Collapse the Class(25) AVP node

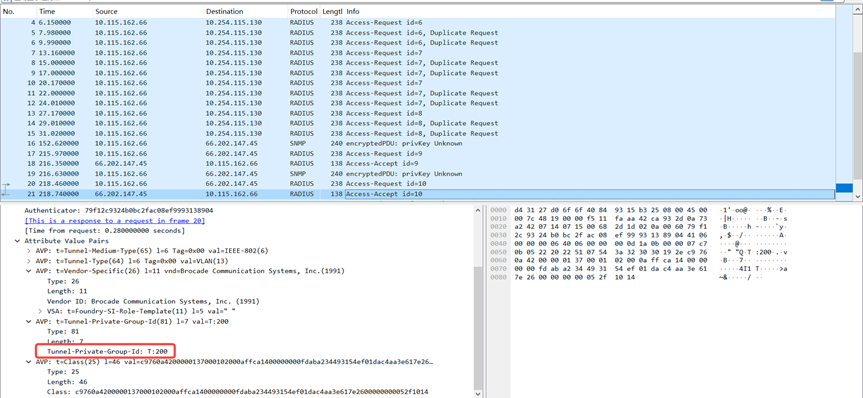29,362
